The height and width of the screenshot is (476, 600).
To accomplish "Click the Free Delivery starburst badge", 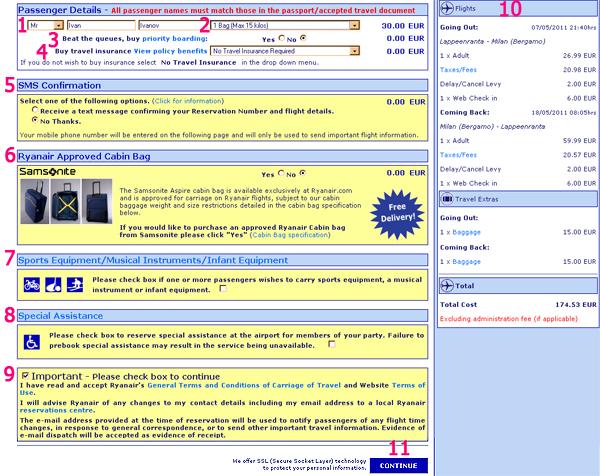I will [x=397, y=214].
